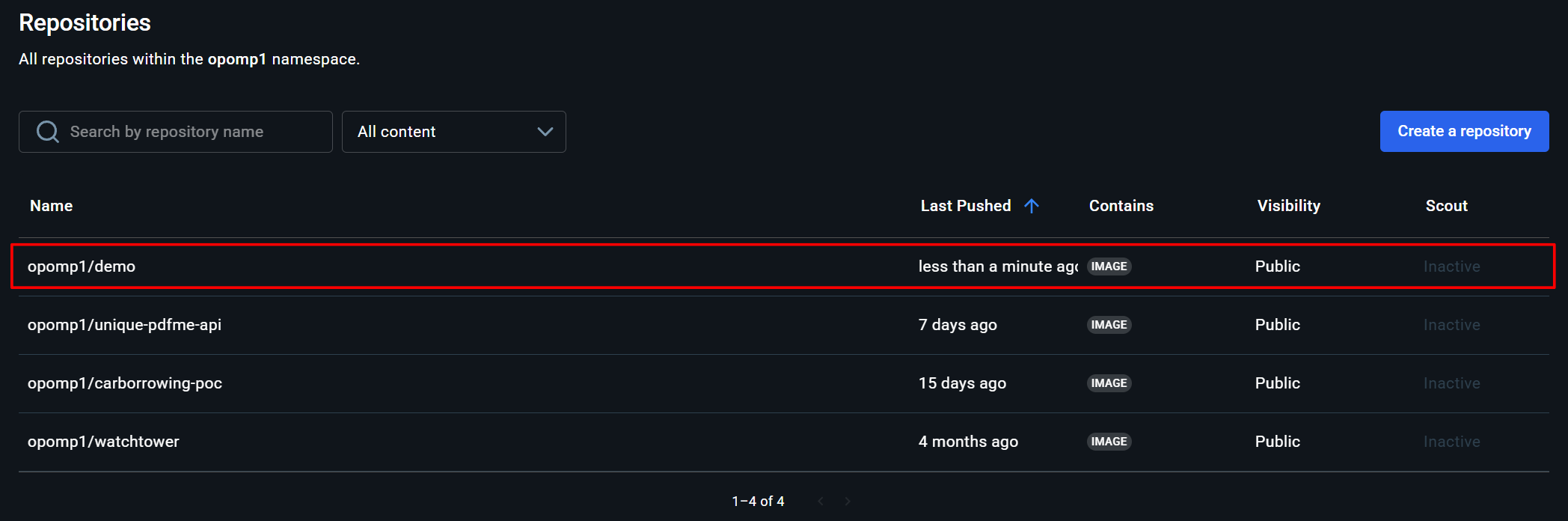
Task: Open the opomp1/demo repository
Action: click(x=82, y=266)
